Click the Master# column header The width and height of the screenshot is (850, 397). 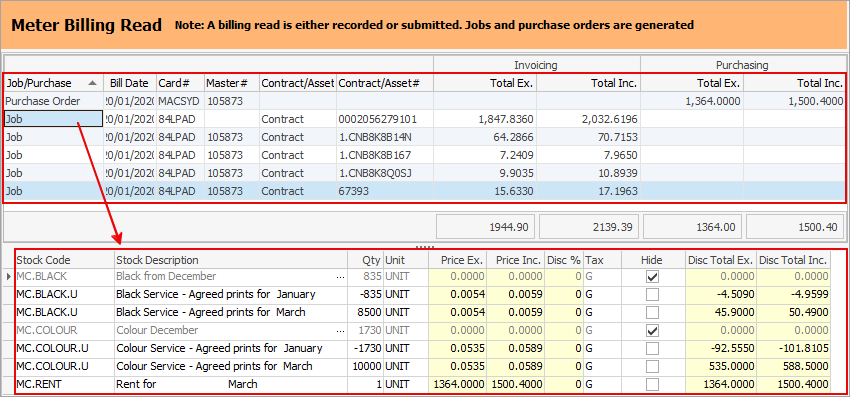coord(231,83)
